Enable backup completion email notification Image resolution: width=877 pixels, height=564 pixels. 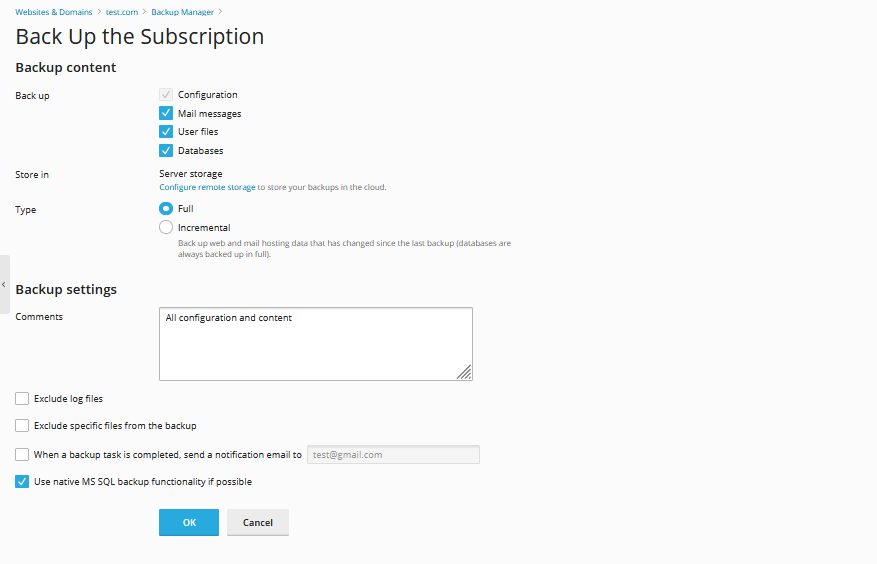22,454
